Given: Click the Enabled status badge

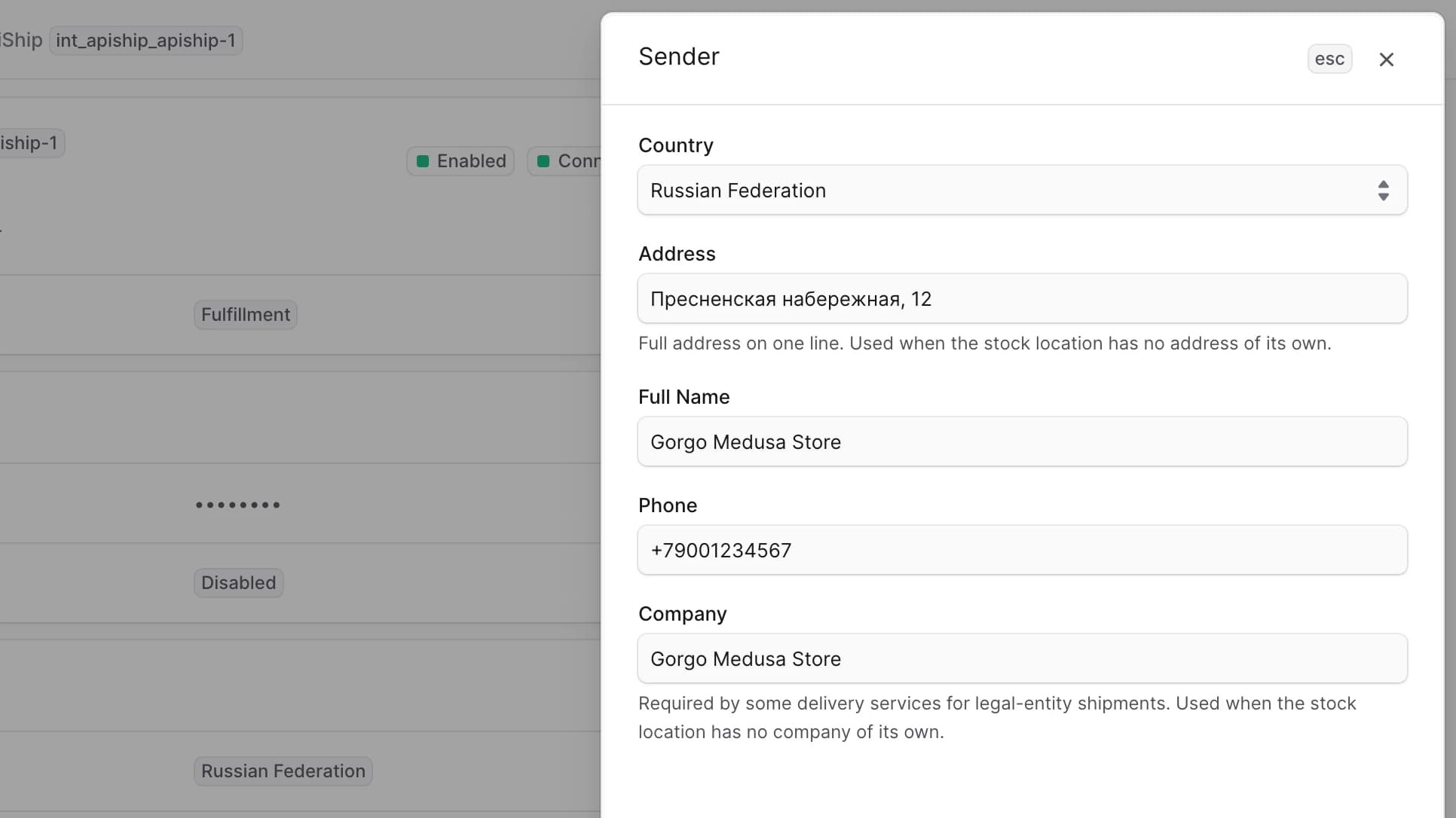Looking at the screenshot, I should 460,161.
